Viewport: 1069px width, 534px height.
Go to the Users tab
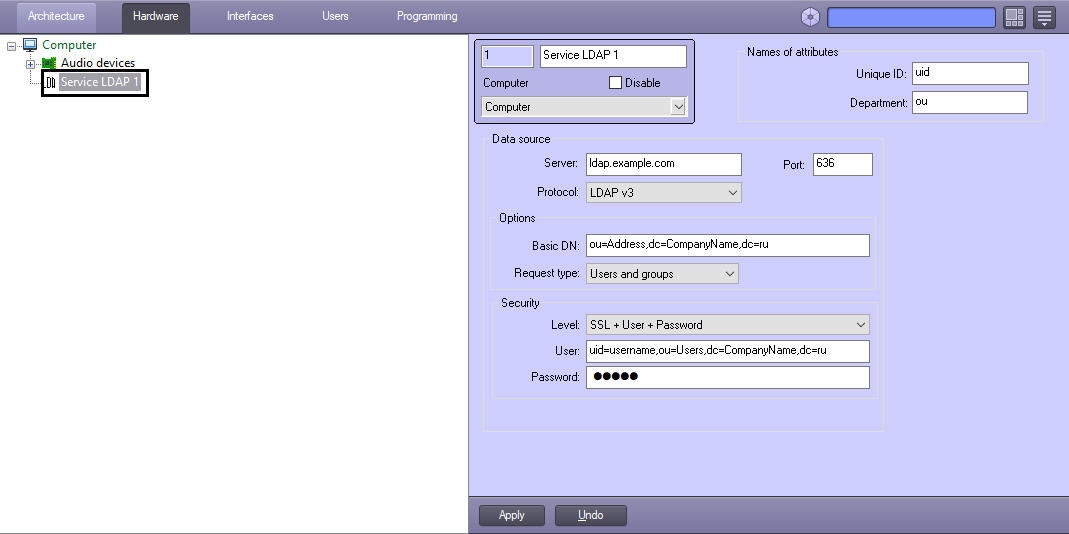coord(335,16)
